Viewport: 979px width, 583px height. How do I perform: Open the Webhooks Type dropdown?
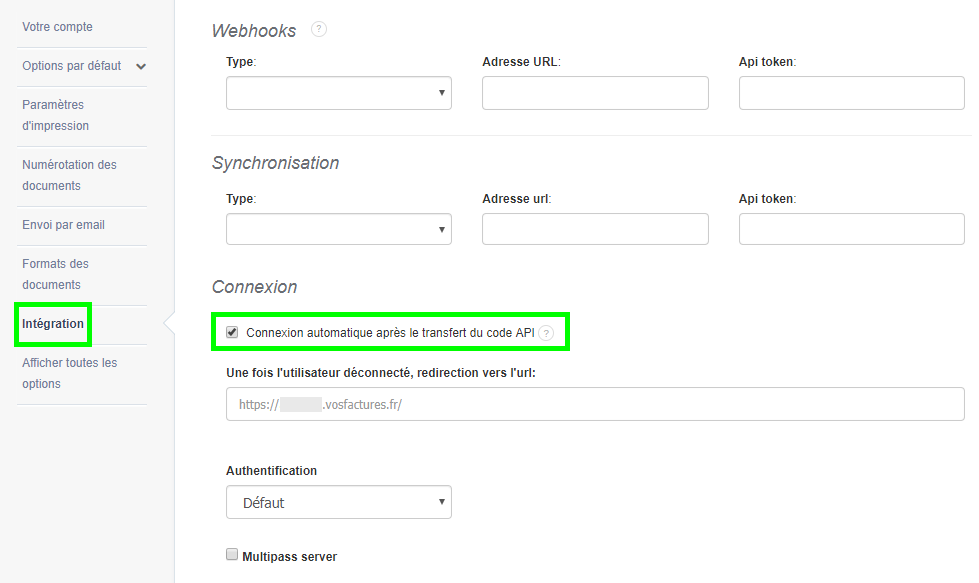[x=338, y=92]
